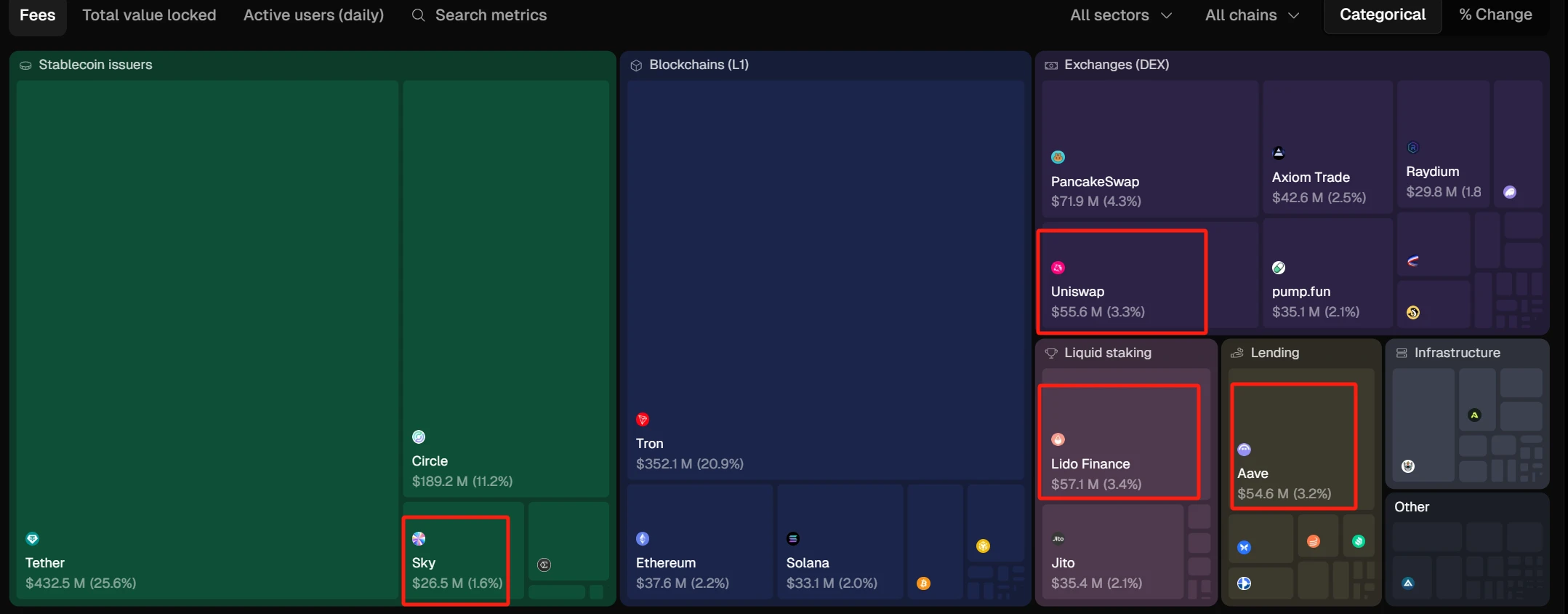Select the Fees tab
The width and height of the screenshot is (1568, 614).
38,15
